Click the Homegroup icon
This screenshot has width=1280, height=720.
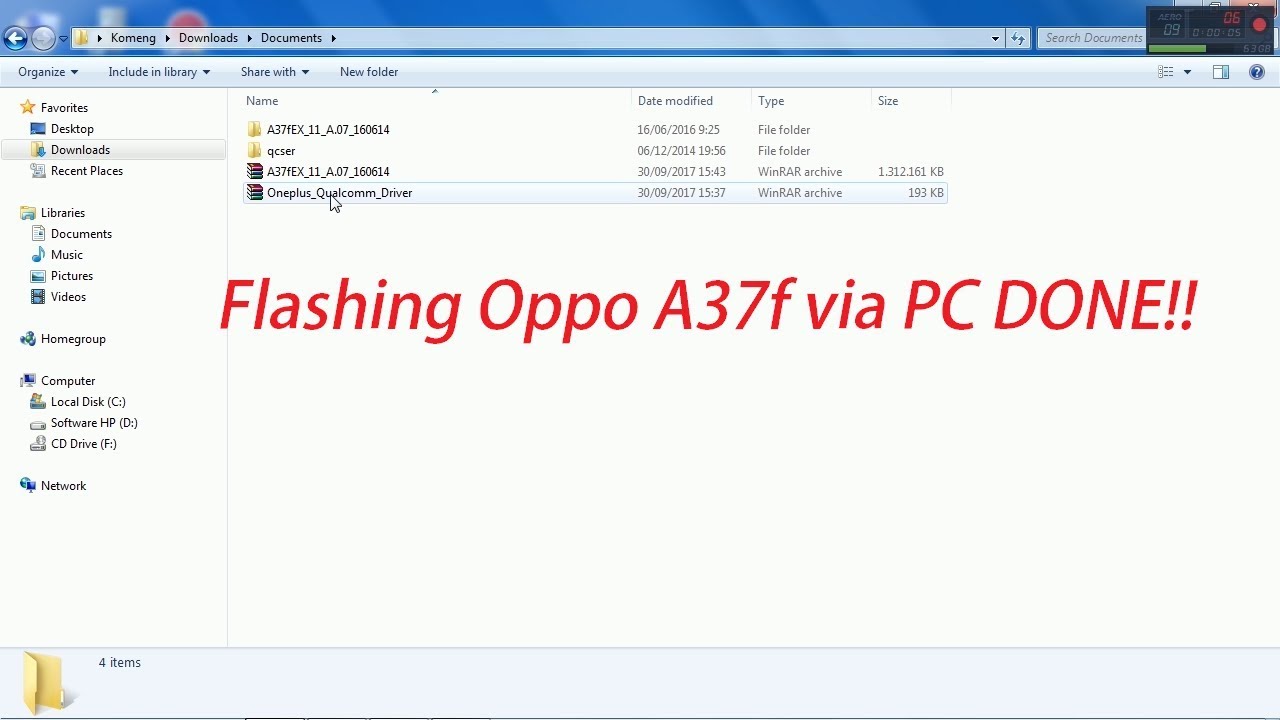pos(28,339)
